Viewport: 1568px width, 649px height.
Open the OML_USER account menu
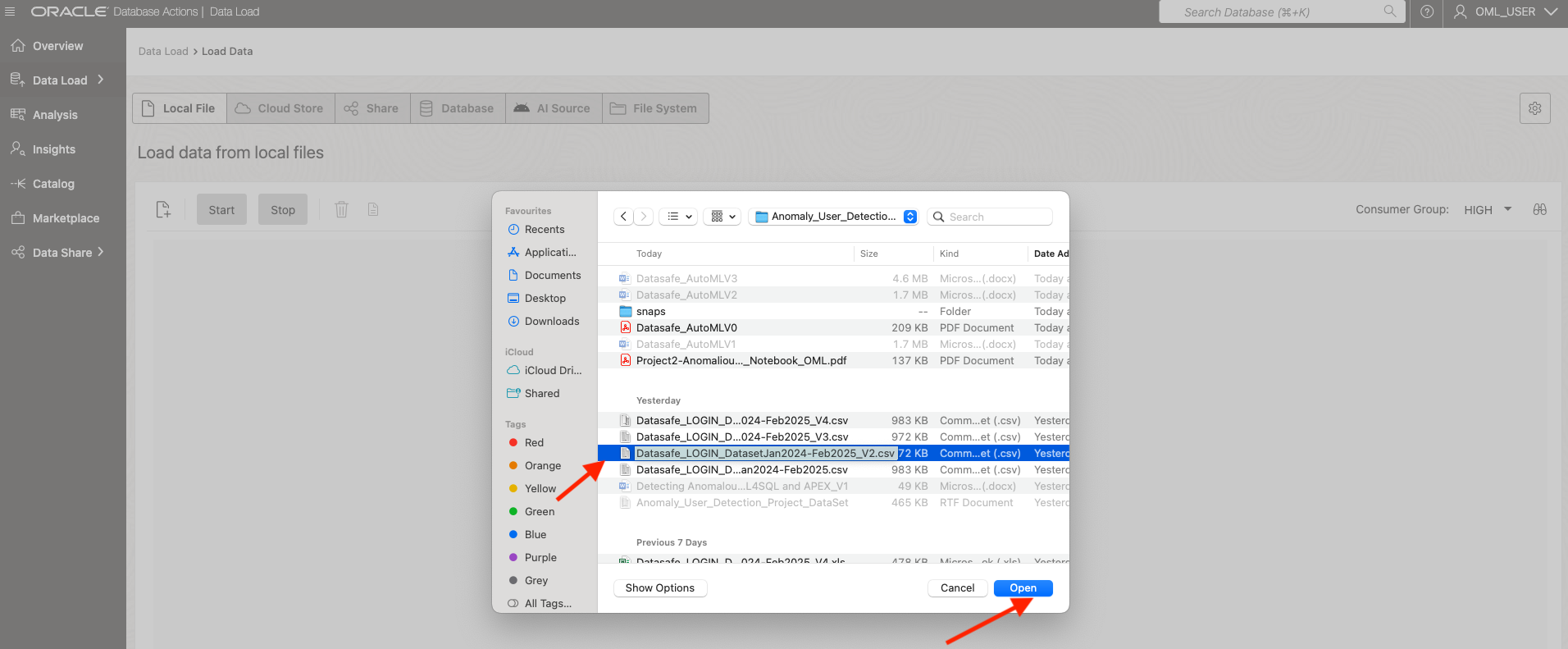pyautogui.click(x=1506, y=11)
